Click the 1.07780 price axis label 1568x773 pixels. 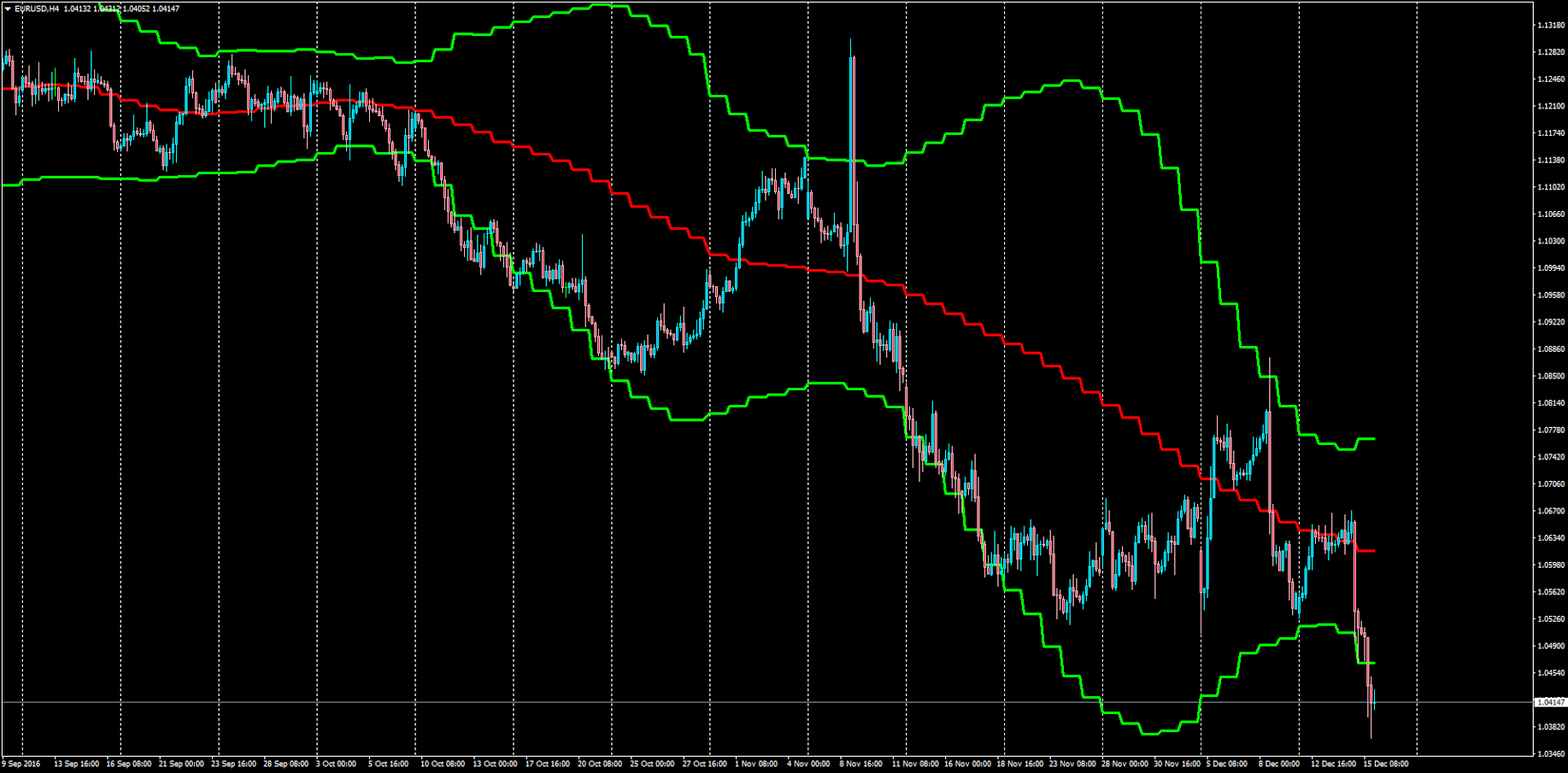click(x=1551, y=430)
